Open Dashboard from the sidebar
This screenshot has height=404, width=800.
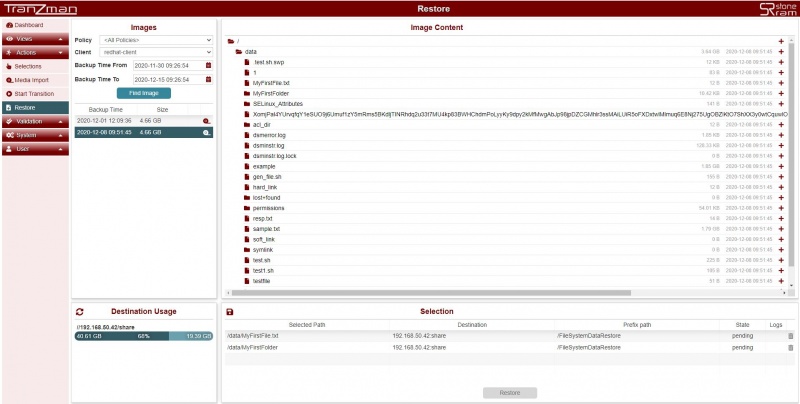pos(30,24)
